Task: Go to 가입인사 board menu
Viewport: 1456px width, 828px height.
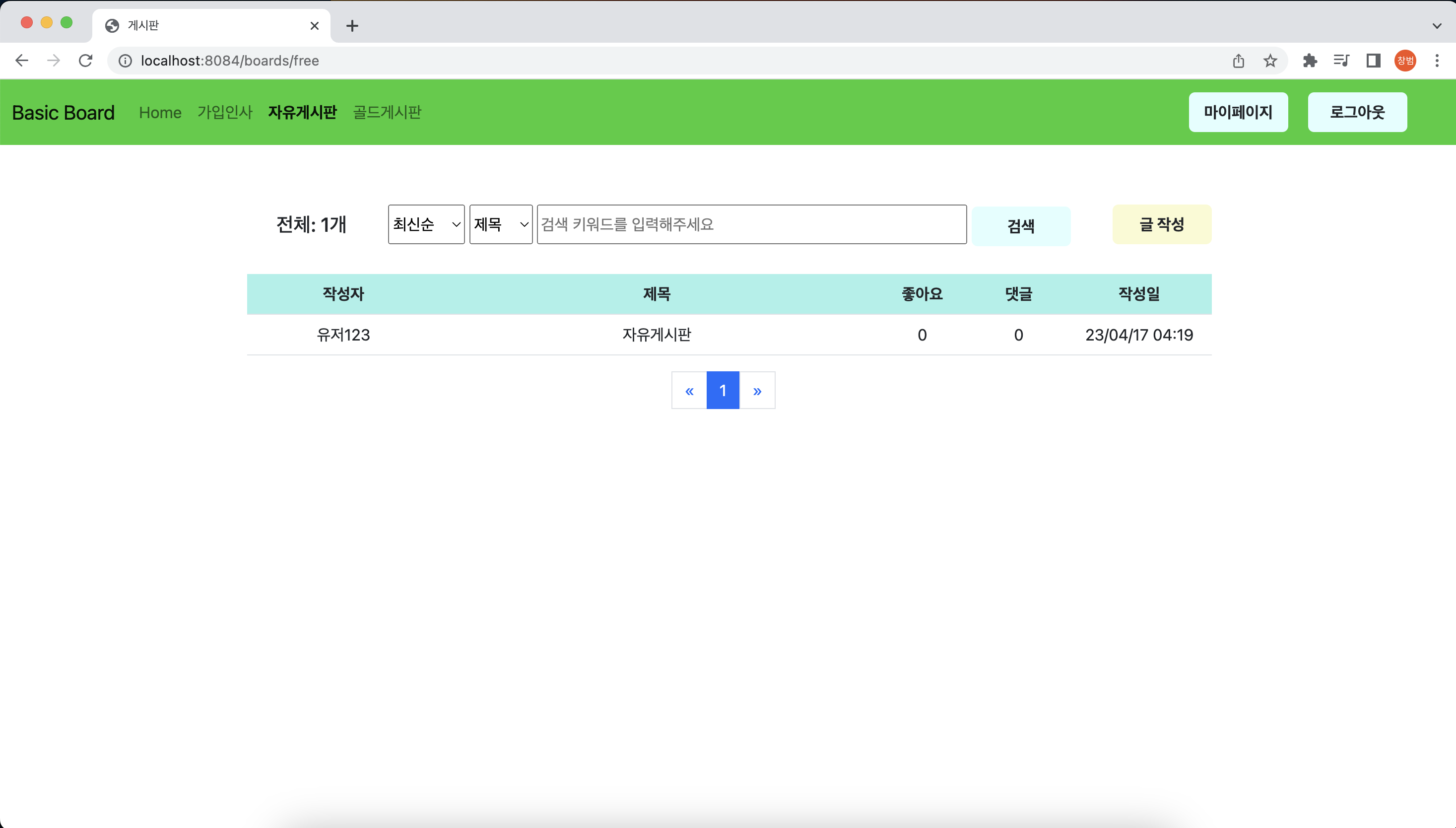Action: coord(225,112)
